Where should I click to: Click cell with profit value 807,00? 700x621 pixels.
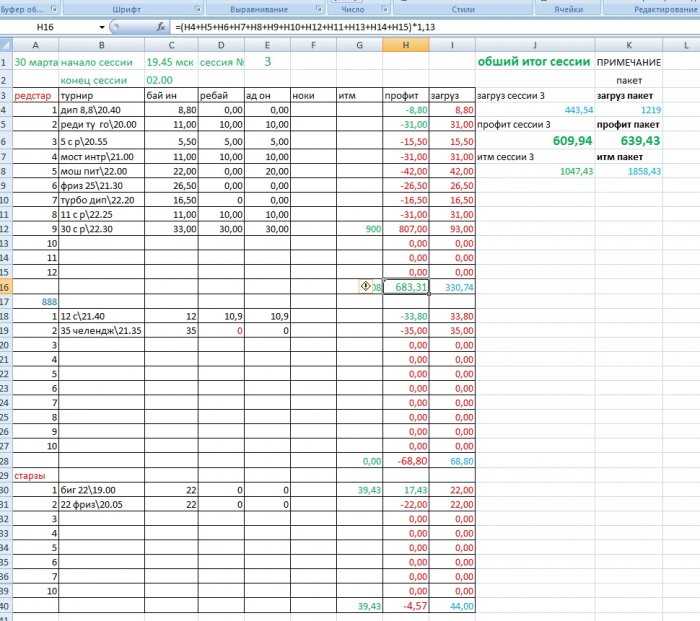pyautogui.click(x=404, y=228)
